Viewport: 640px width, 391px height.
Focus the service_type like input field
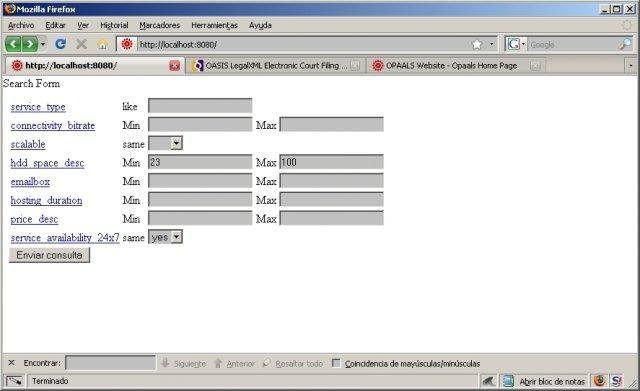pos(200,106)
